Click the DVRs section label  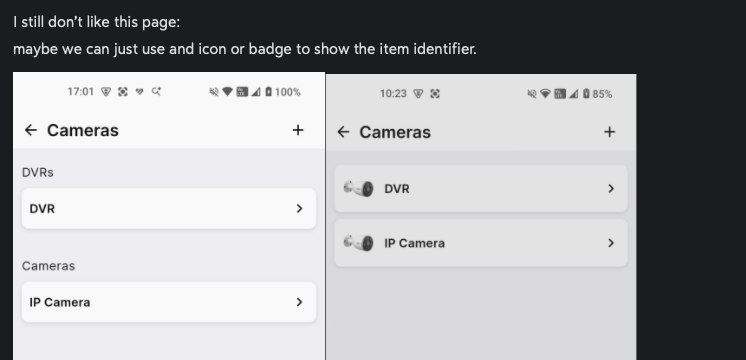(x=38, y=173)
